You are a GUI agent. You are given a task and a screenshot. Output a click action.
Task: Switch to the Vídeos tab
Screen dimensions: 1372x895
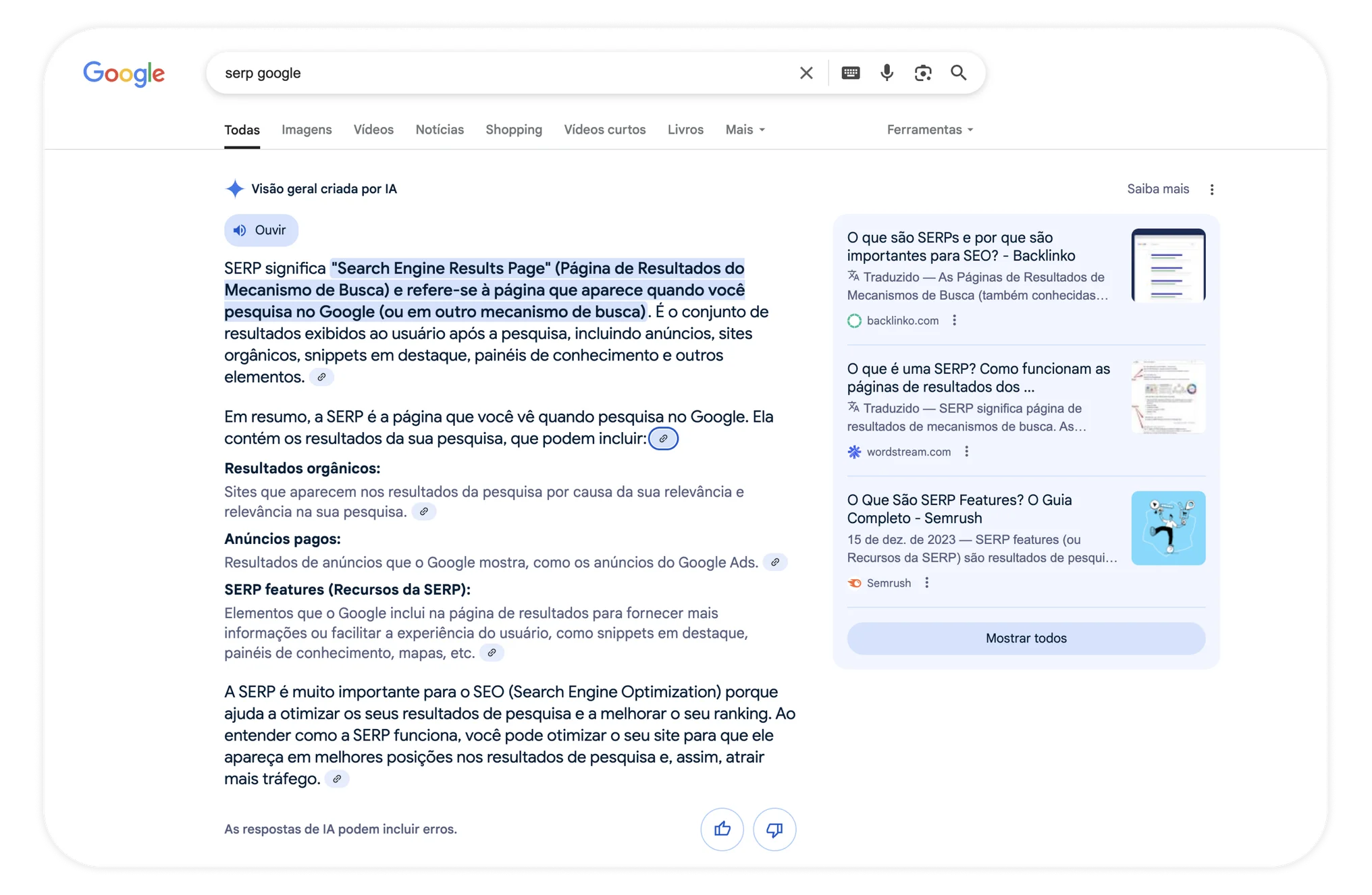coord(373,130)
